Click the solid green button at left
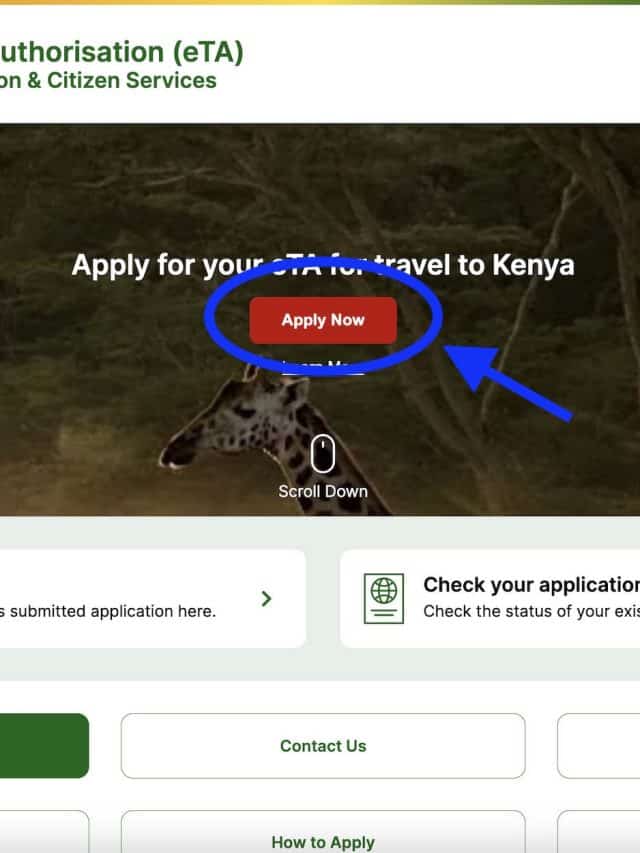 [x=44, y=746]
